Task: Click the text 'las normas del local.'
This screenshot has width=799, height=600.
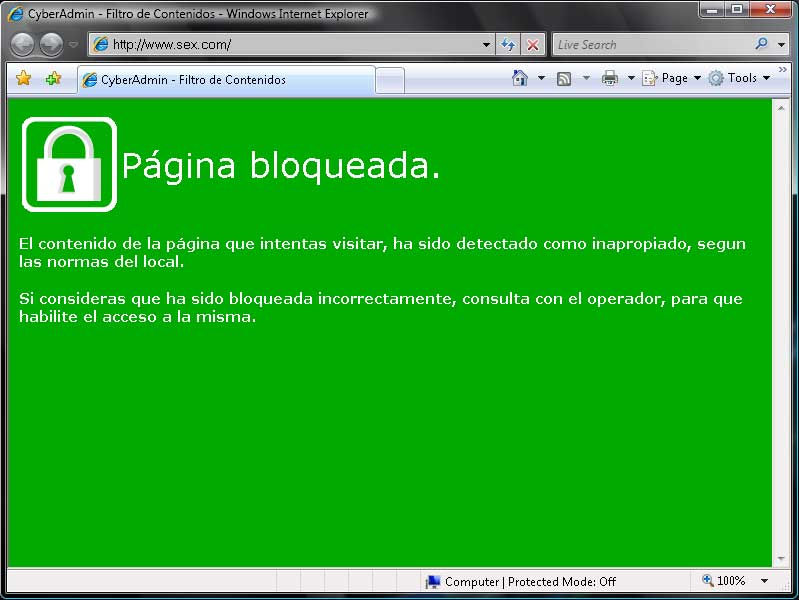Action: click(101, 262)
